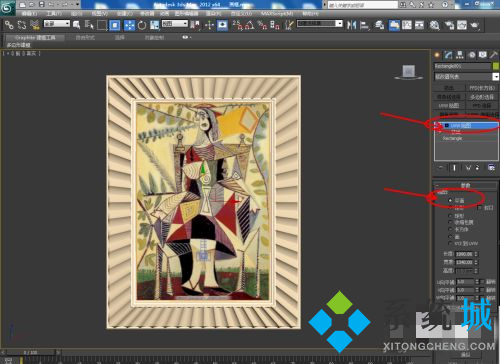
Task: Open the 全部 selection filter dropdown
Action: (57, 24)
